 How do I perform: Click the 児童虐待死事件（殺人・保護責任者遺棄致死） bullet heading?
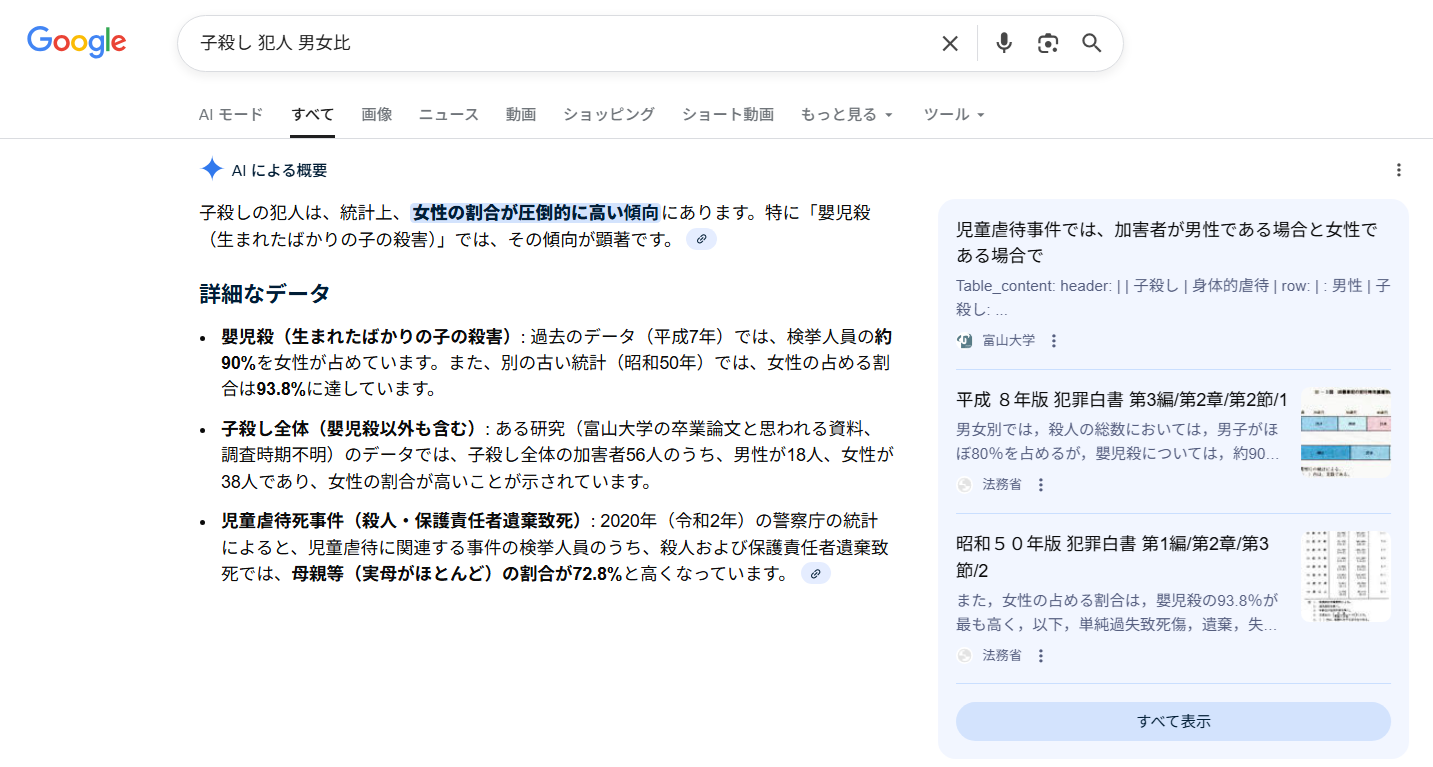click(x=403, y=521)
